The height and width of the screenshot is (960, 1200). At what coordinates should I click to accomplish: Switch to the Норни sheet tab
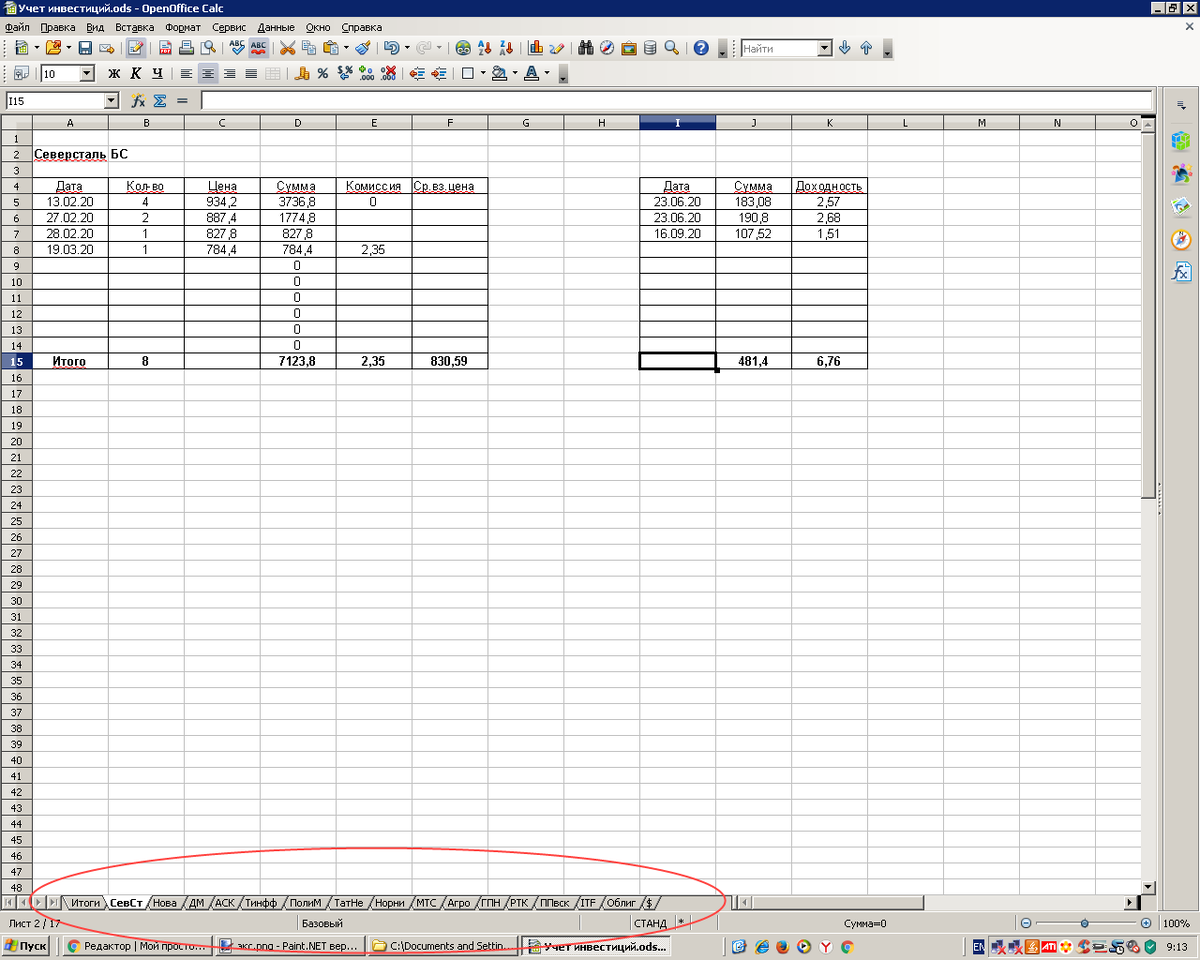pyautogui.click(x=388, y=902)
